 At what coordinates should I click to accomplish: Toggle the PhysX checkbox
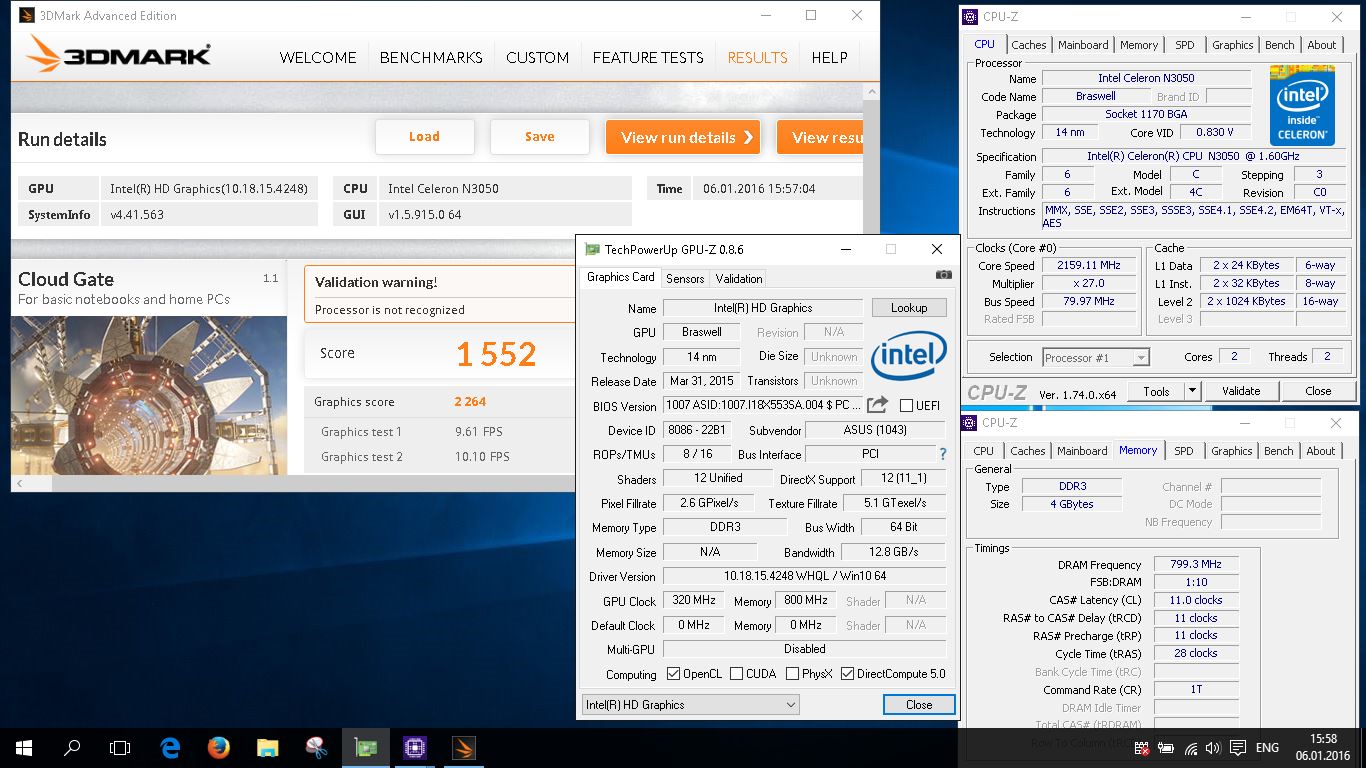792,673
